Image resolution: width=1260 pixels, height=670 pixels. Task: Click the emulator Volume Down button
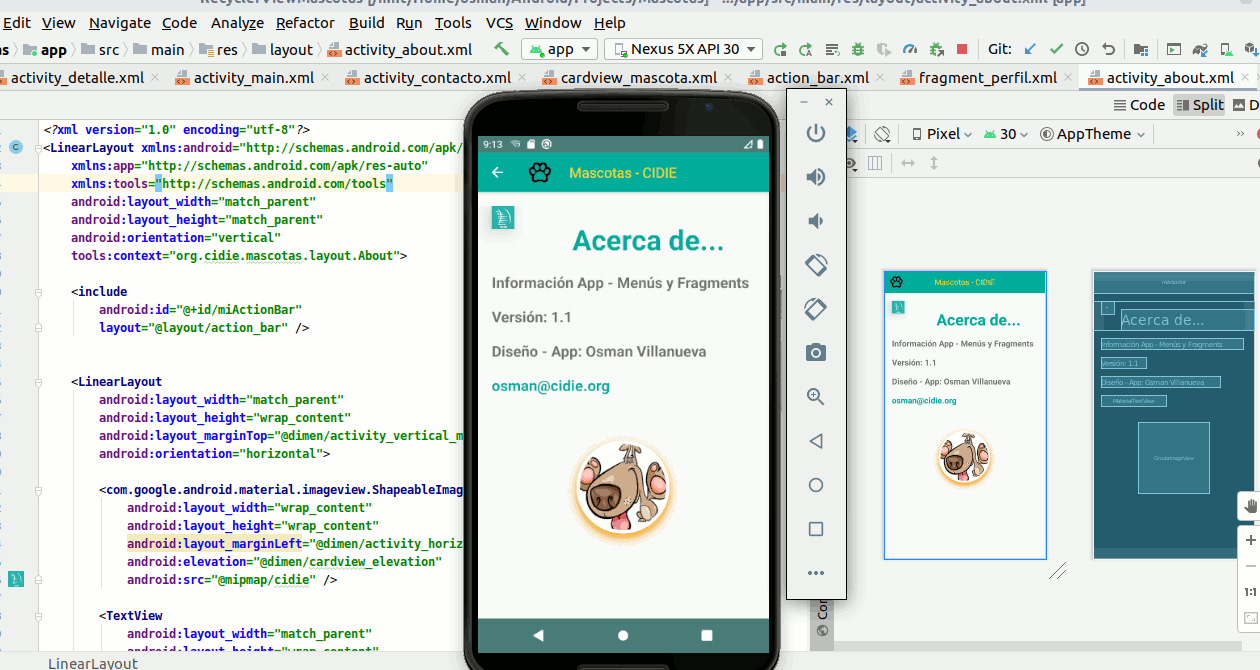click(x=816, y=221)
